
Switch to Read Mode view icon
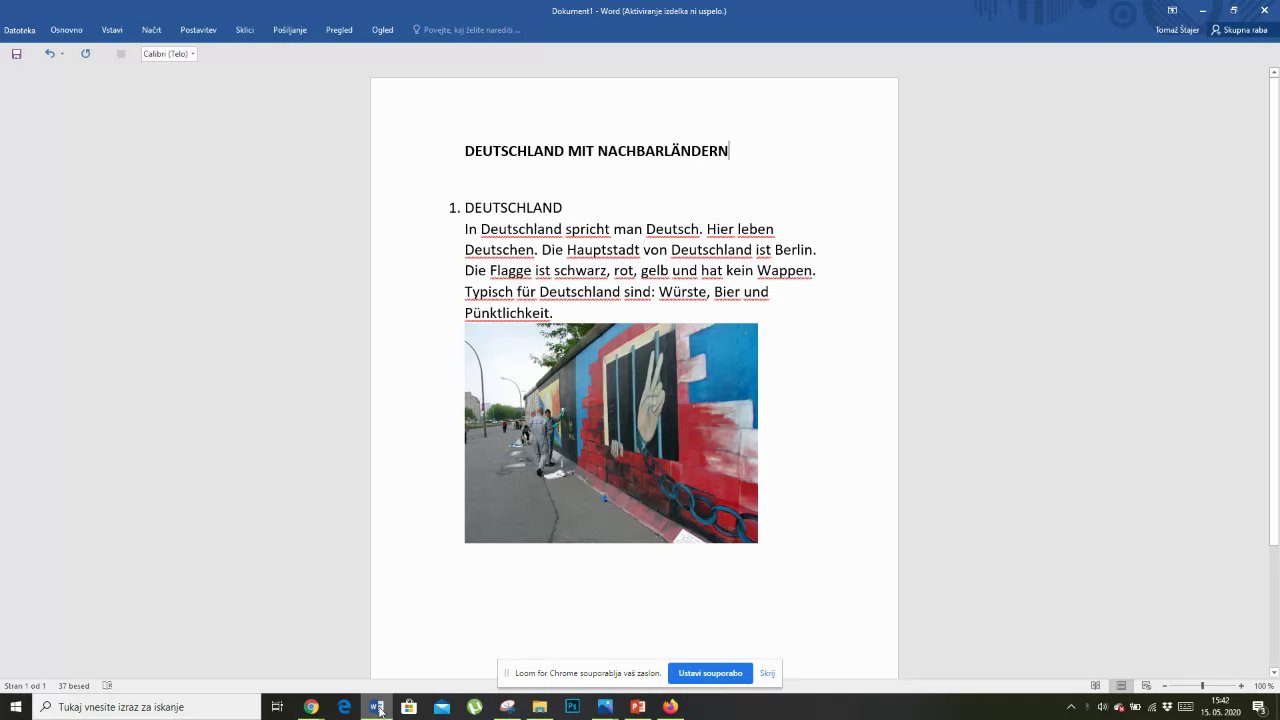click(1095, 686)
